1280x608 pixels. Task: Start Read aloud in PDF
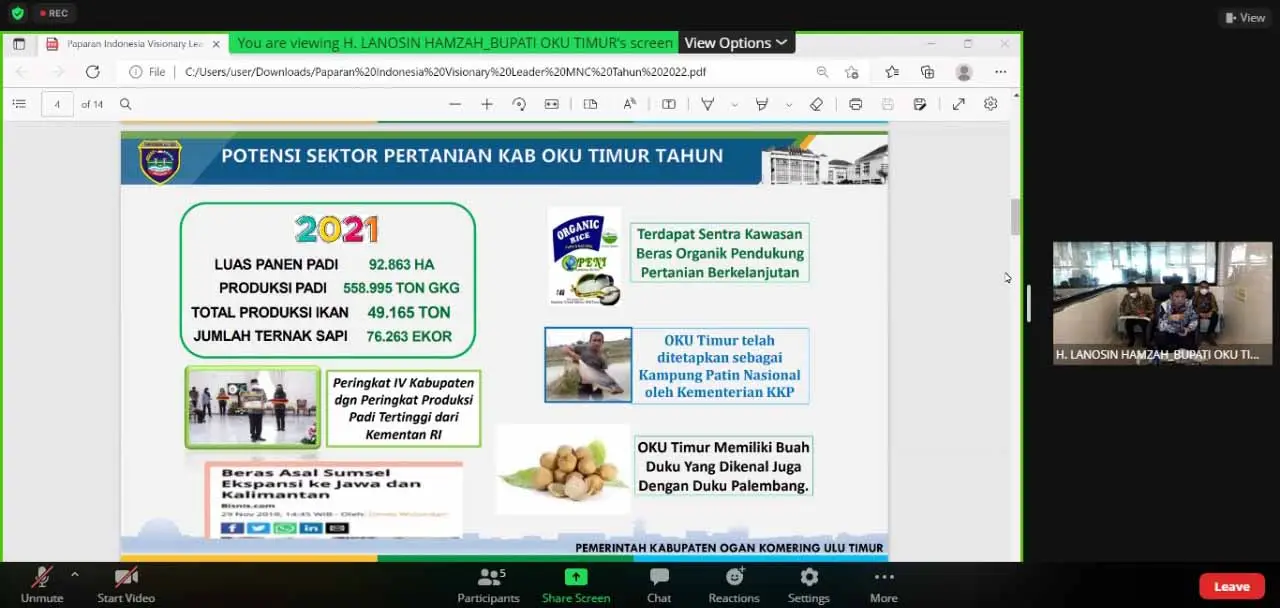coord(629,104)
